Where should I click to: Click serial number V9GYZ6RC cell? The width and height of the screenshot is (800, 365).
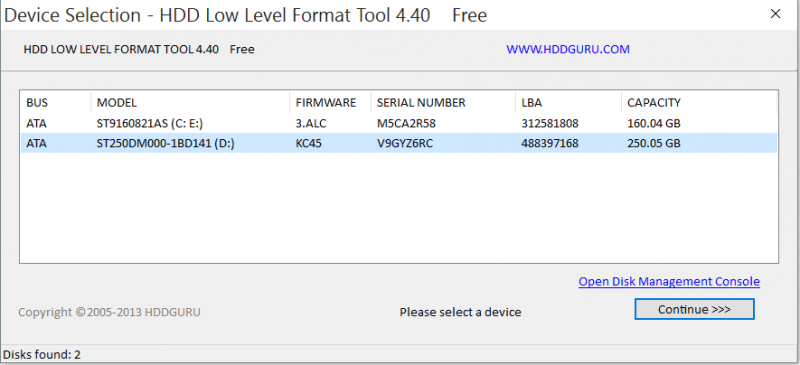(x=405, y=143)
